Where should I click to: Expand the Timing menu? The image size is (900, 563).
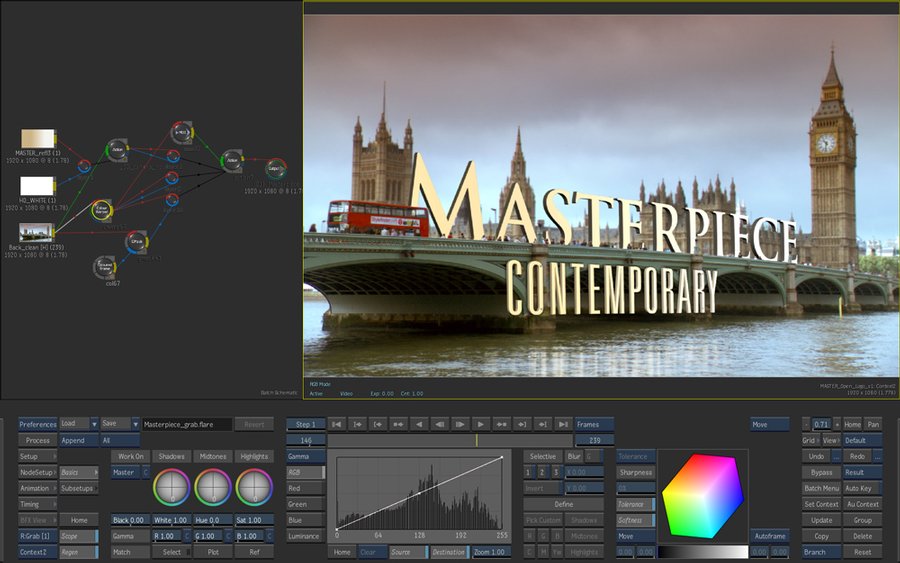(x=37, y=504)
